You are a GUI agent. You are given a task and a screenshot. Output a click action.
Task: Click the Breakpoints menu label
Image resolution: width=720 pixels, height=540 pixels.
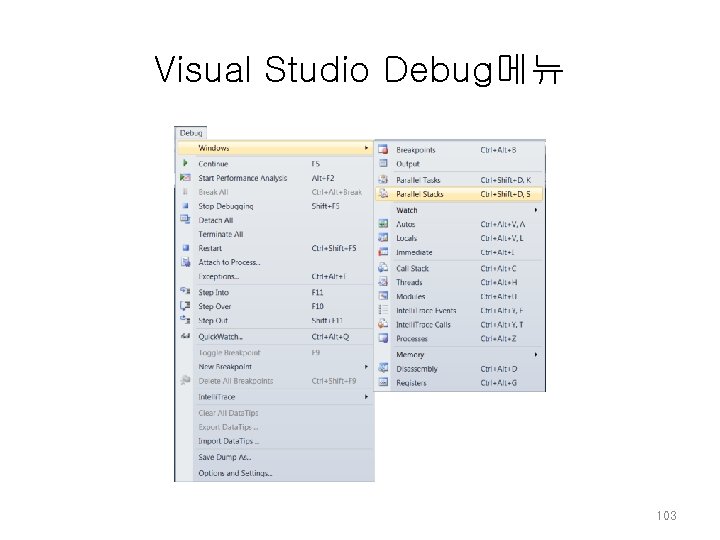(x=416, y=150)
